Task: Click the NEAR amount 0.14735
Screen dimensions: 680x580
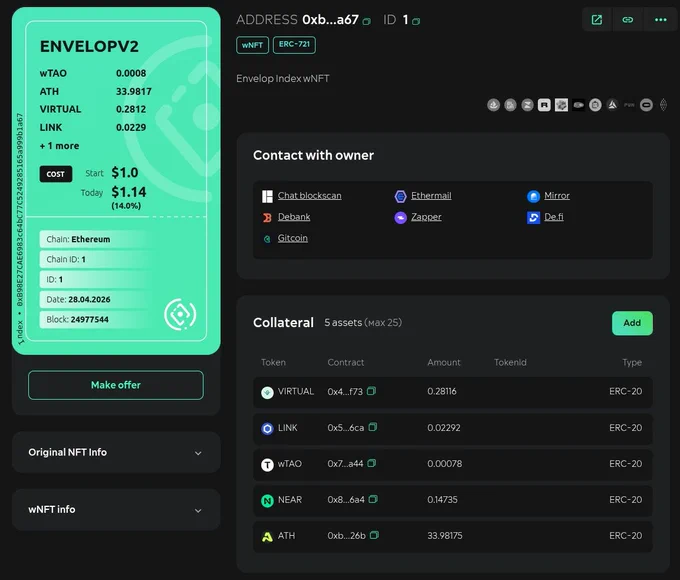Action: tap(442, 500)
